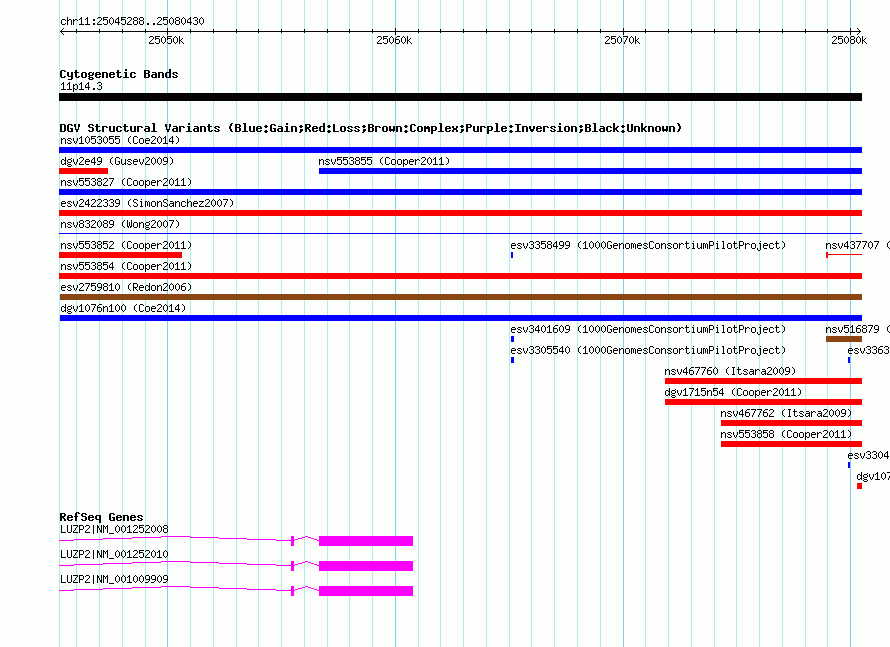
Task: Click the nsv553858 red loss bar
Action: point(791,444)
